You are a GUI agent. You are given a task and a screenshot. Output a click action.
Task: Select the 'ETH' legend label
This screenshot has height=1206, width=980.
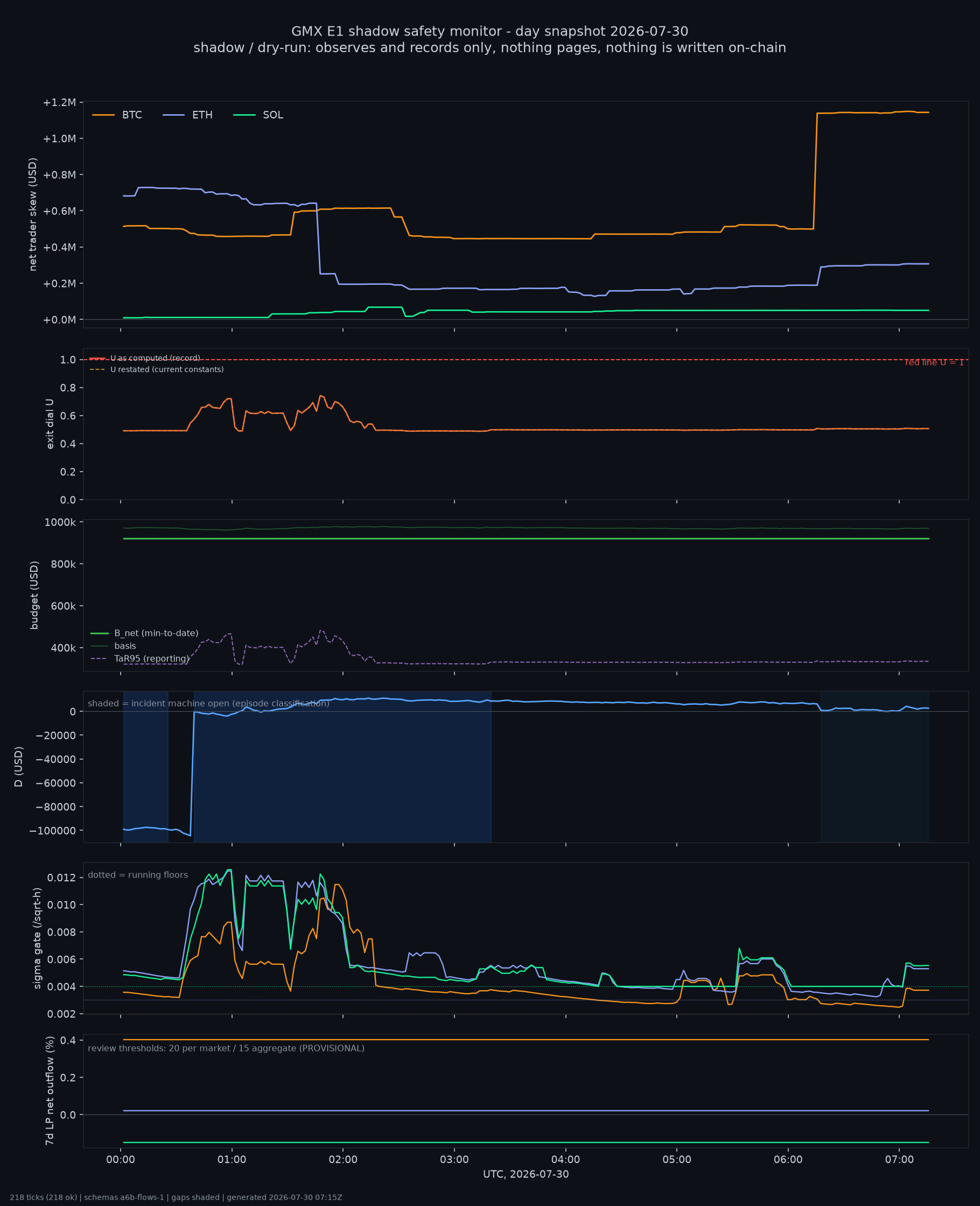point(202,115)
